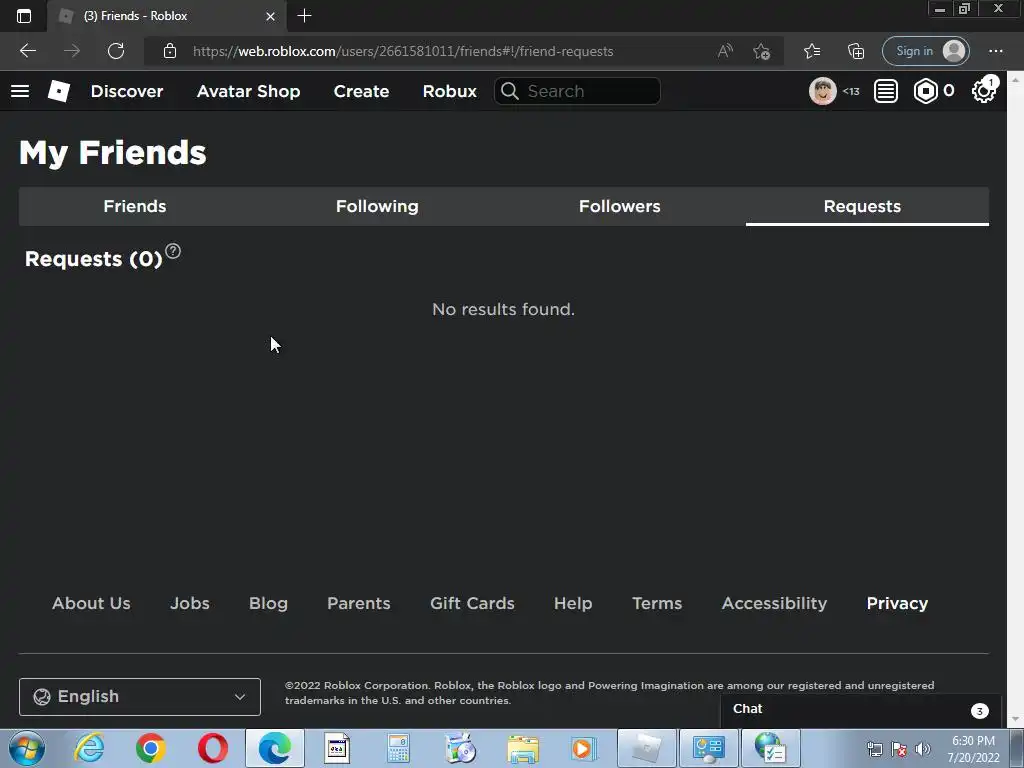Add this page to favorites star icon
The image size is (1024, 768).
pyautogui.click(x=761, y=51)
